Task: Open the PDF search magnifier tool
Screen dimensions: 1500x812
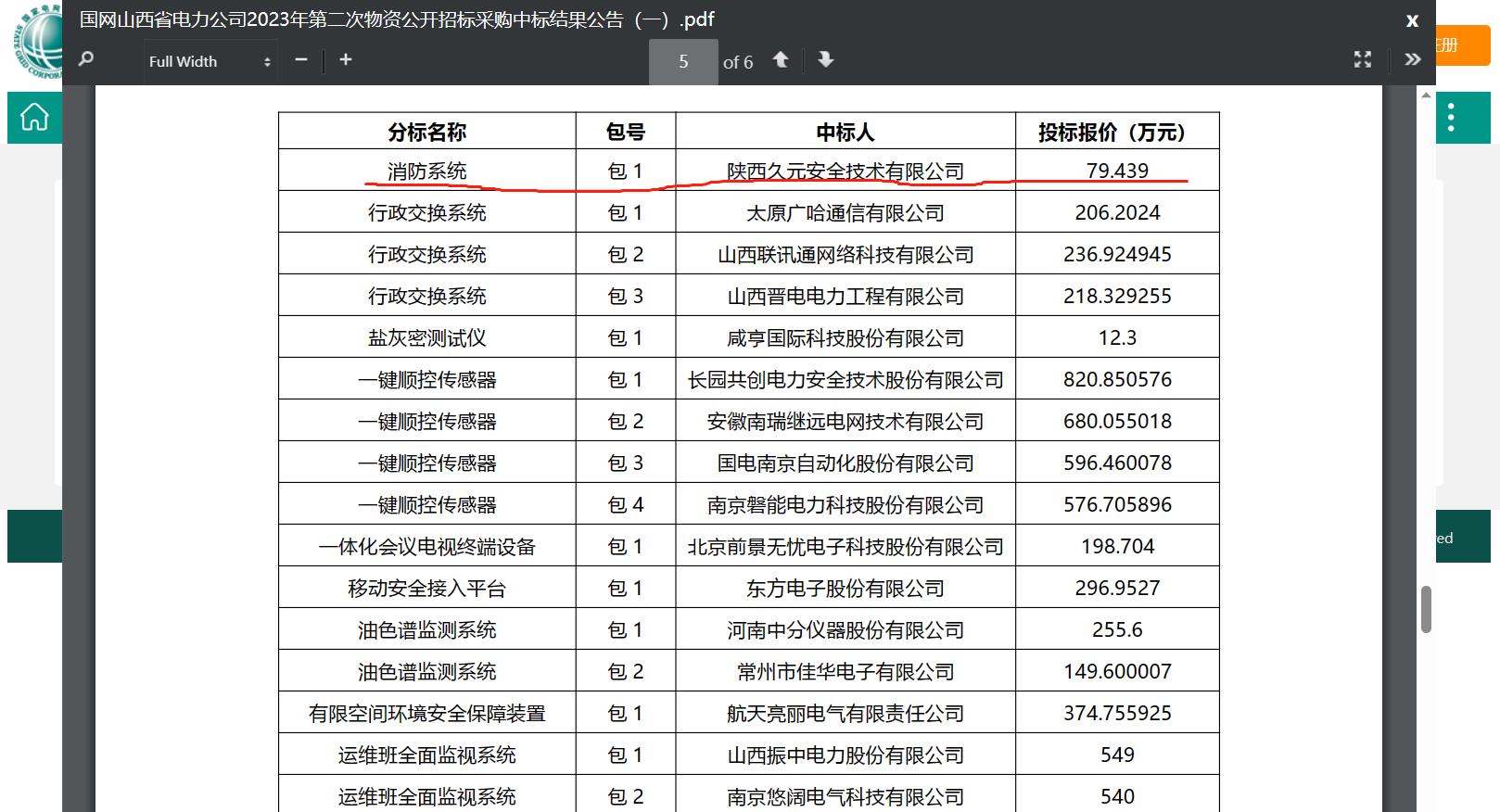Action: (86, 60)
